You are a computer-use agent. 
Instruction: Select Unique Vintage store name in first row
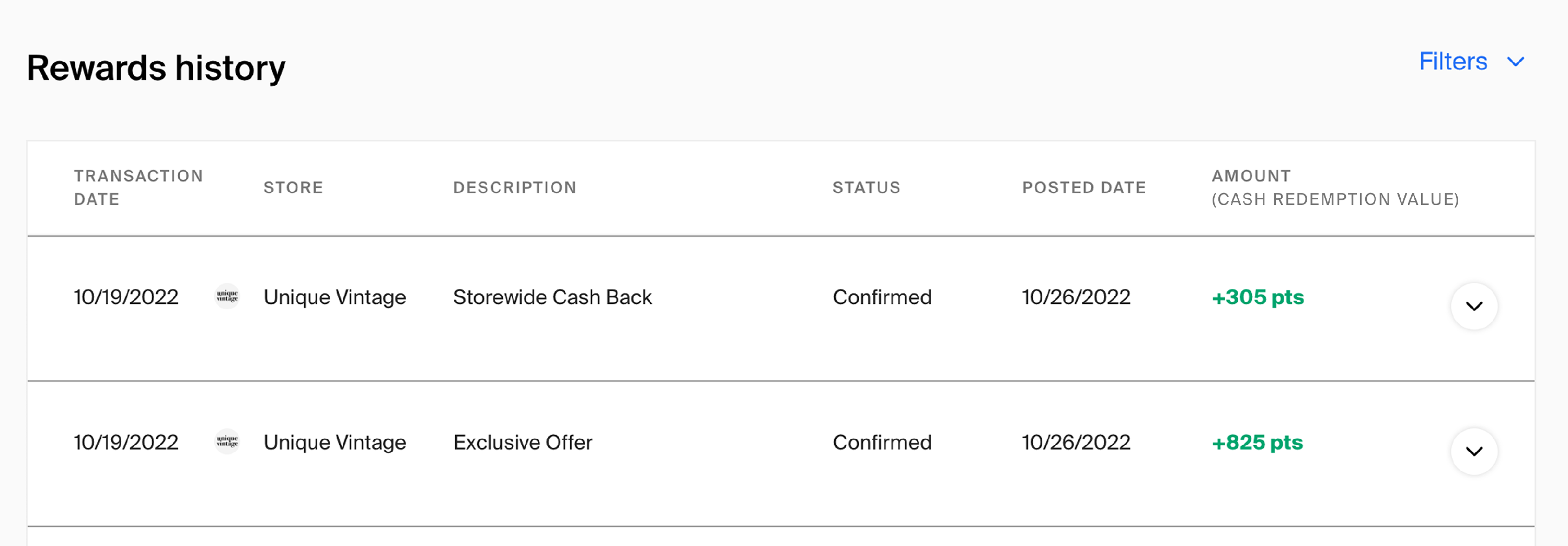click(x=334, y=298)
